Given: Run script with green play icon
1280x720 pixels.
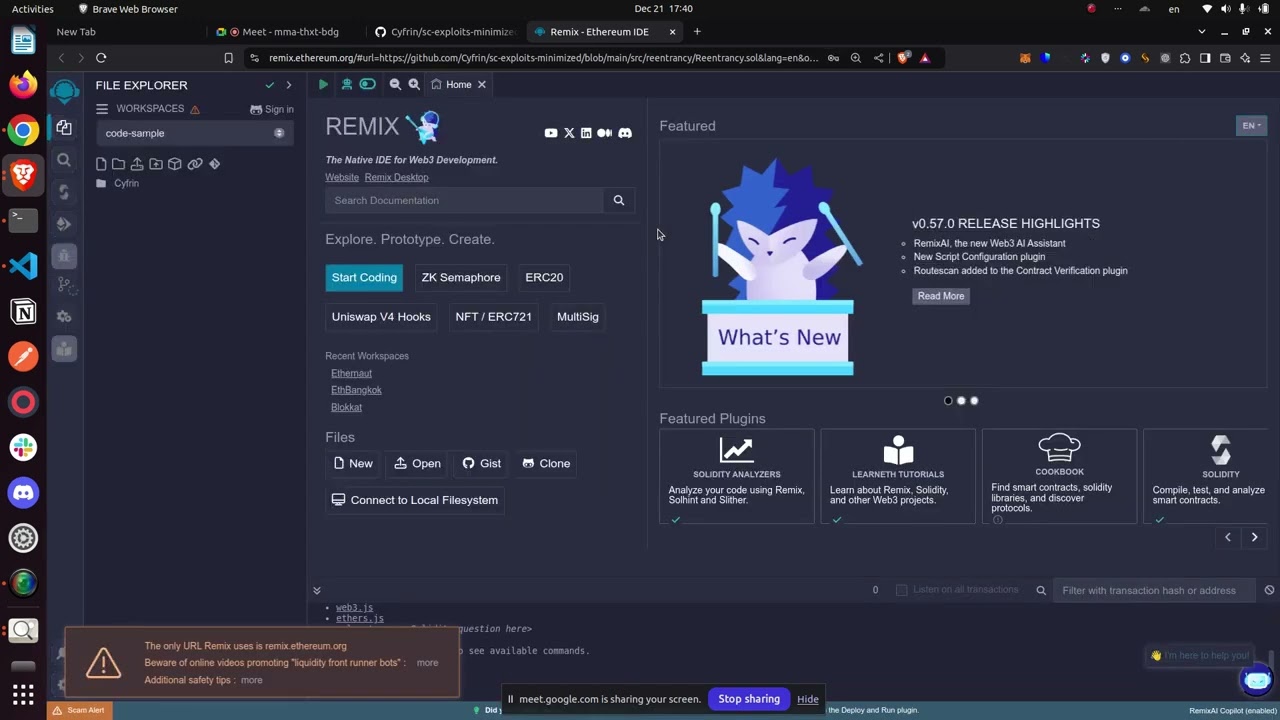Looking at the screenshot, I should tap(323, 85).
